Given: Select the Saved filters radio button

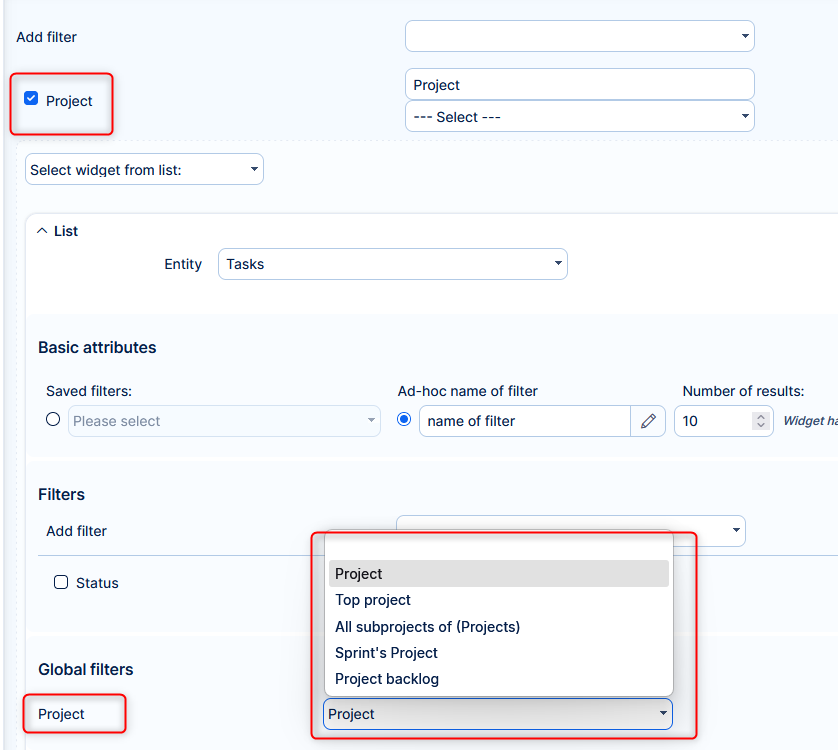Looking at the screenshot, I should [x=53, y=420].
